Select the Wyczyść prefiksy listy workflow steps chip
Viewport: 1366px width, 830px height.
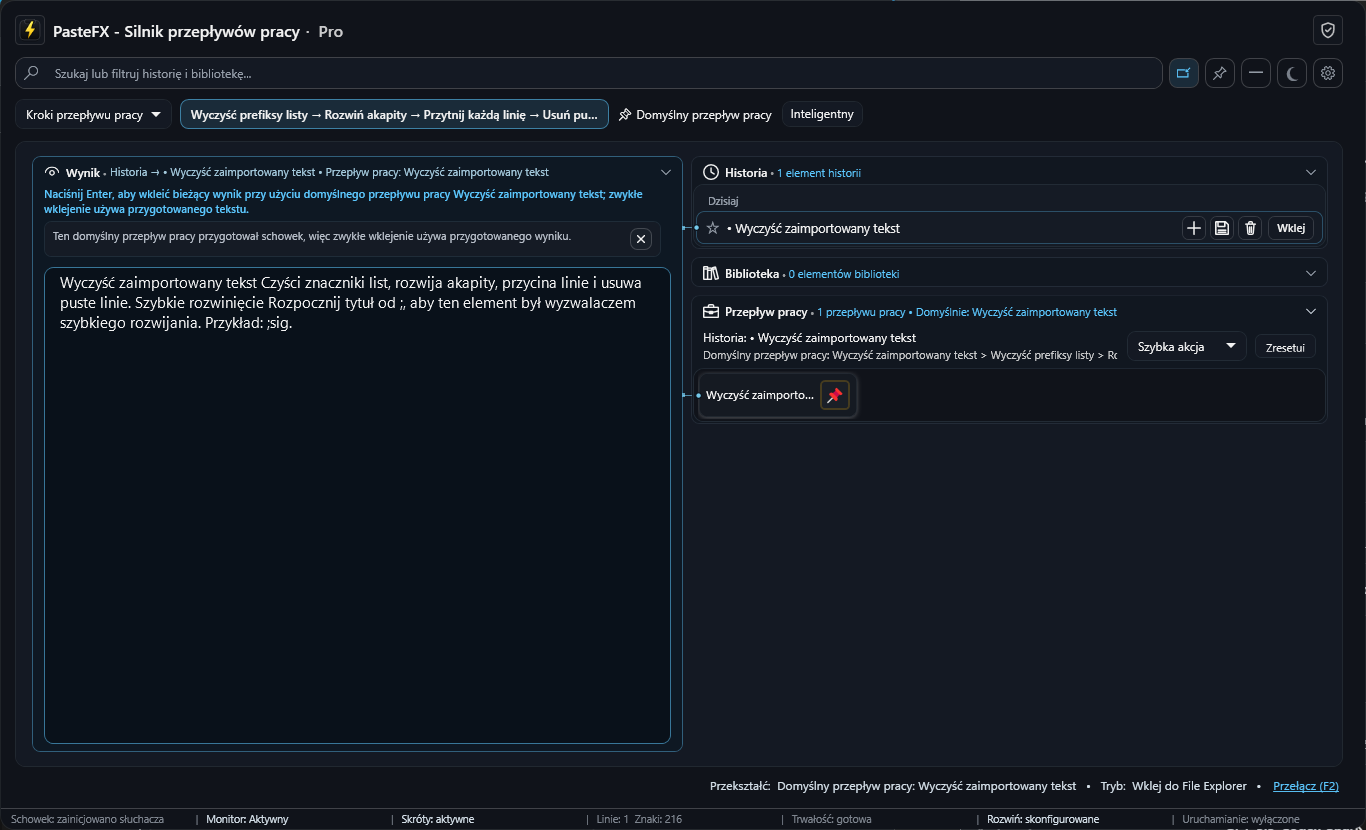[x=394, y=115]
